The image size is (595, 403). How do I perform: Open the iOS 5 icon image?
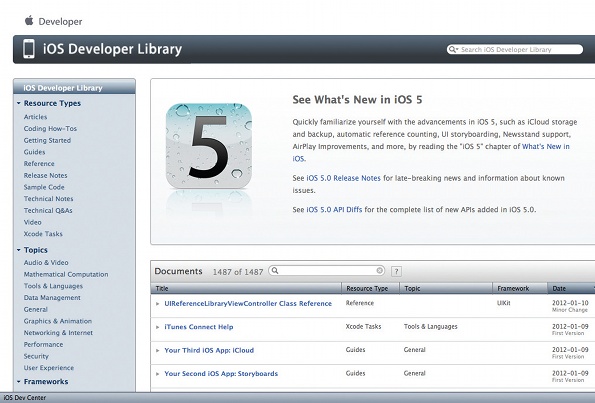coord(209,146)
